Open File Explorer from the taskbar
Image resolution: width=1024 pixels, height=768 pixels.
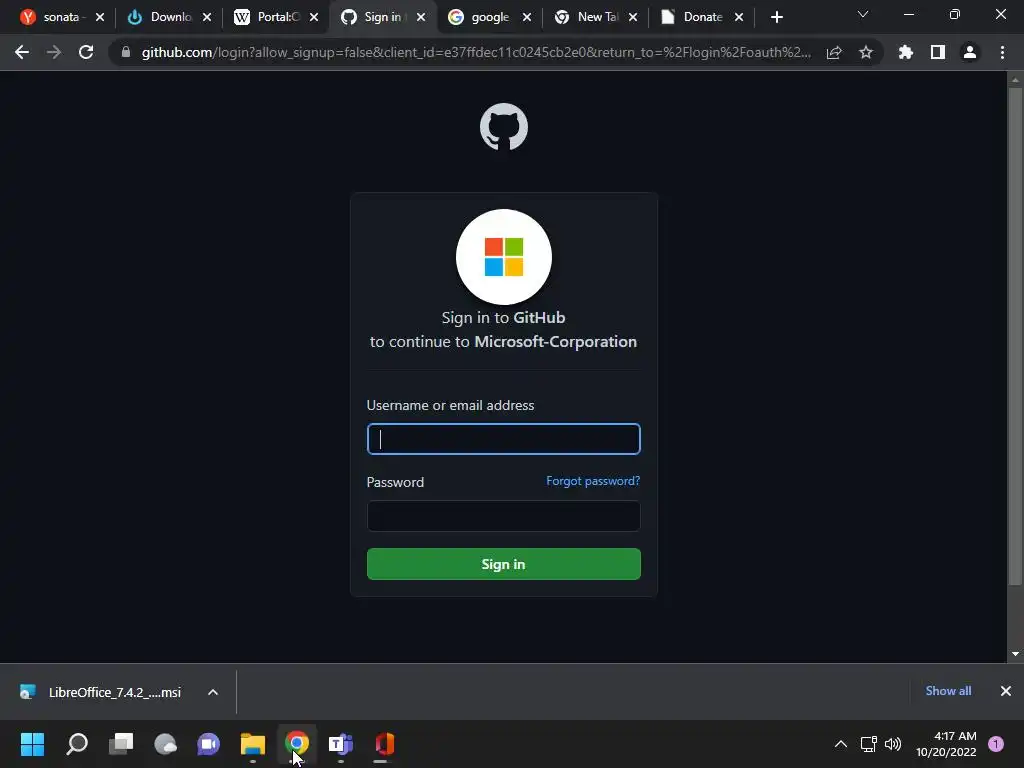click(x=253, y=744)
